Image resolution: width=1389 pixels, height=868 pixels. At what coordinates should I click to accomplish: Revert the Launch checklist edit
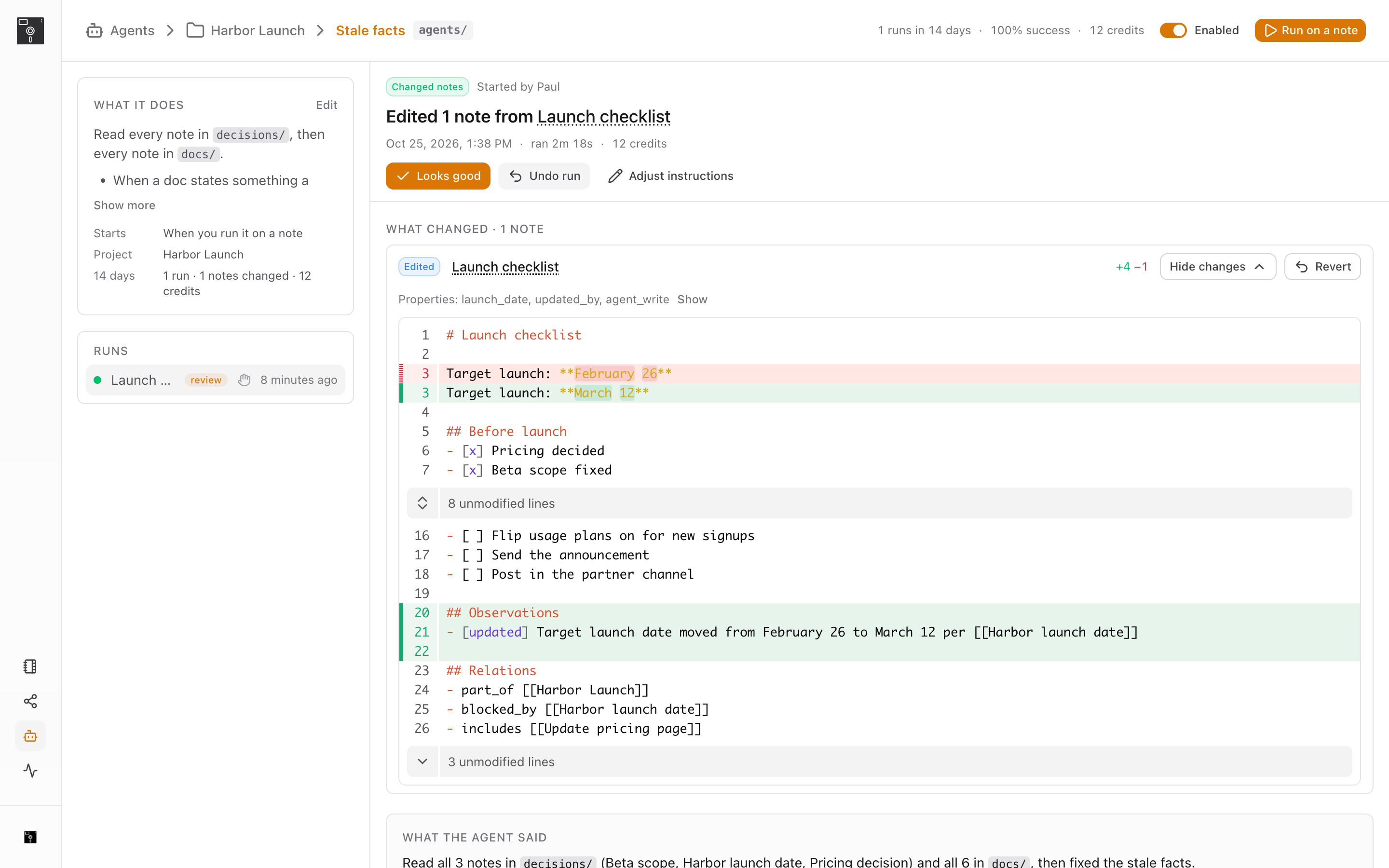(x=1322, y=267)
